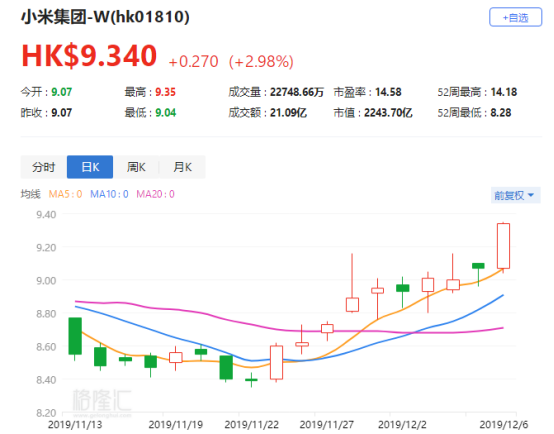Open the 月K monthly chart tab
Image resolution: width=554 pixels, height=434 pixels.
(x=182, y=167)
